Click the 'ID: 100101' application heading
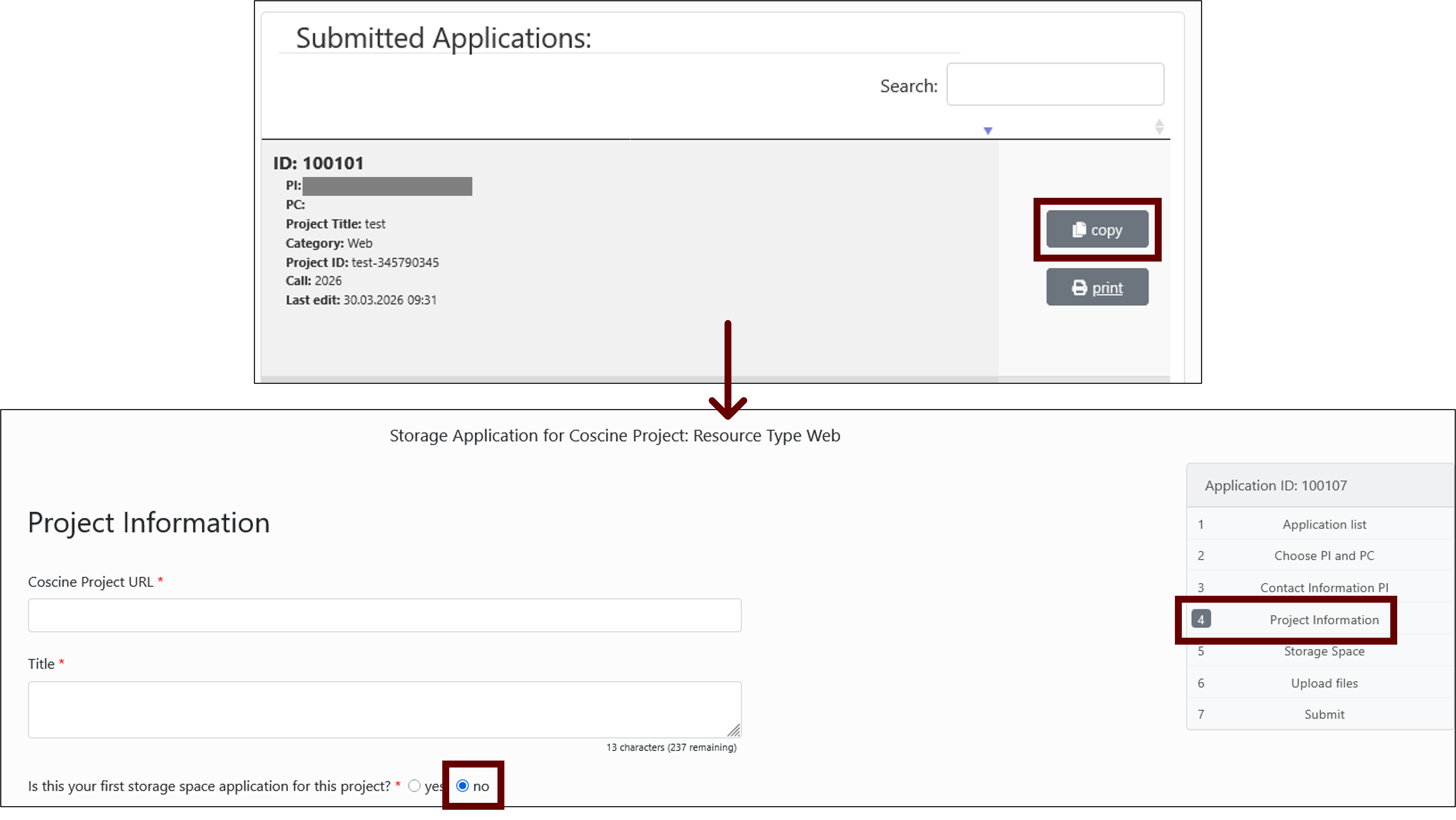The image size is (1456, 820). coord(318,163)
